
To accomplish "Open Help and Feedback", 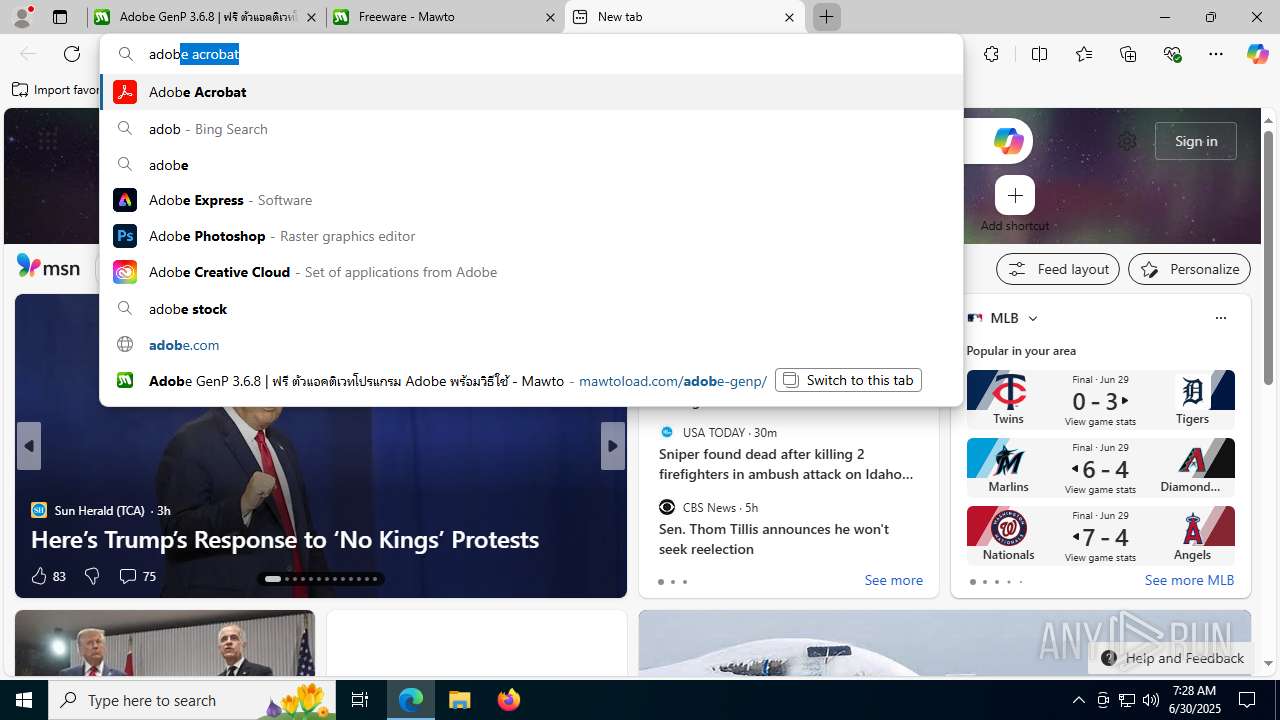I will 1172,658.
